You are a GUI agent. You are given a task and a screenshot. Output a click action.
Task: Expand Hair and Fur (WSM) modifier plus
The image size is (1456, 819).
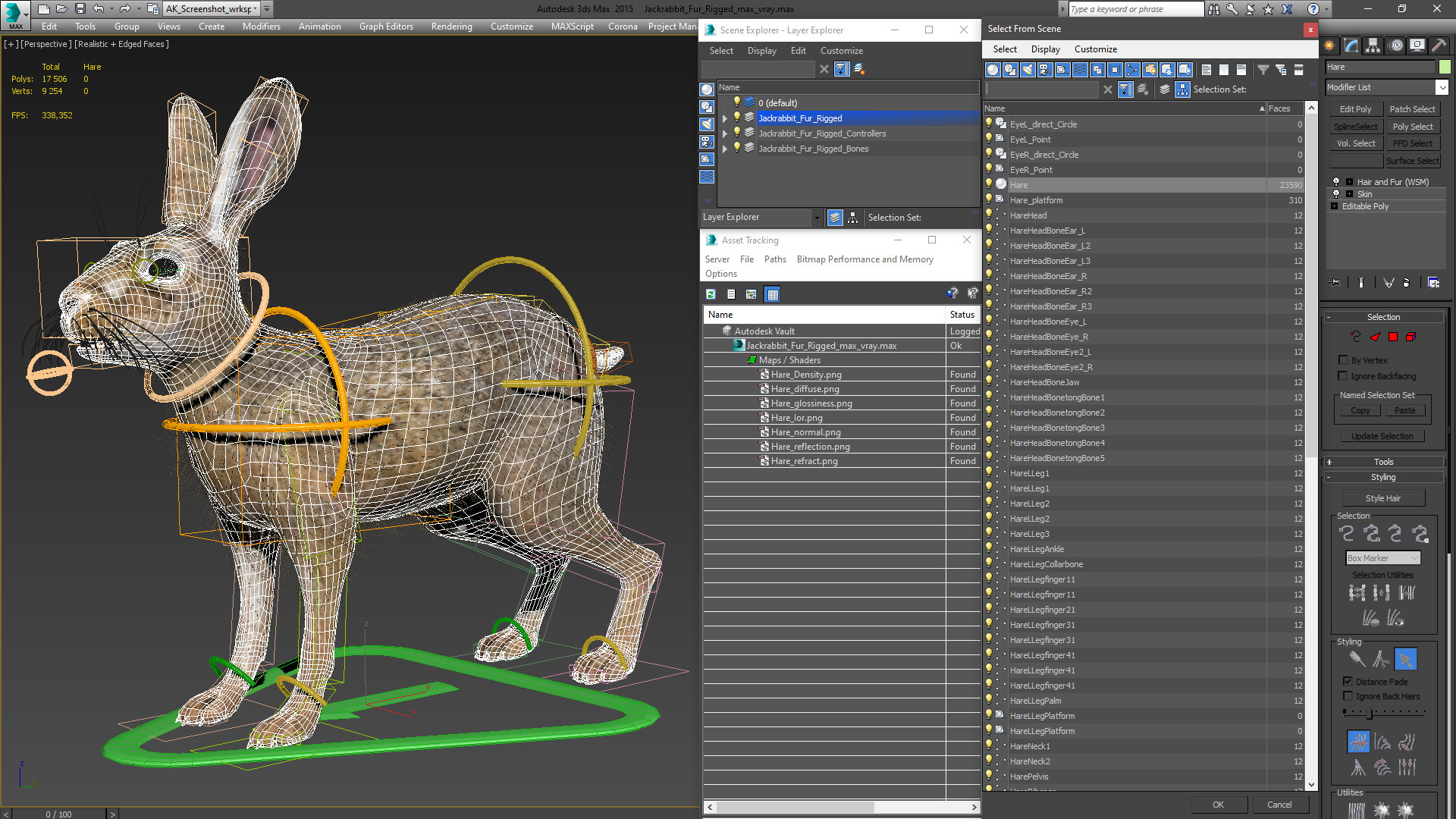[x=1349, y=182]
